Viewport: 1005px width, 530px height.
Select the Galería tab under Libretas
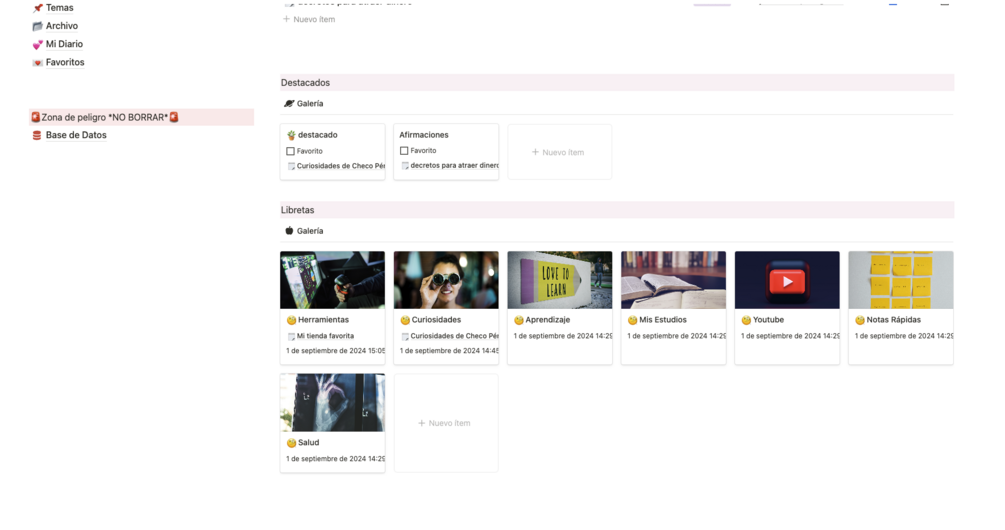[304, 231]
